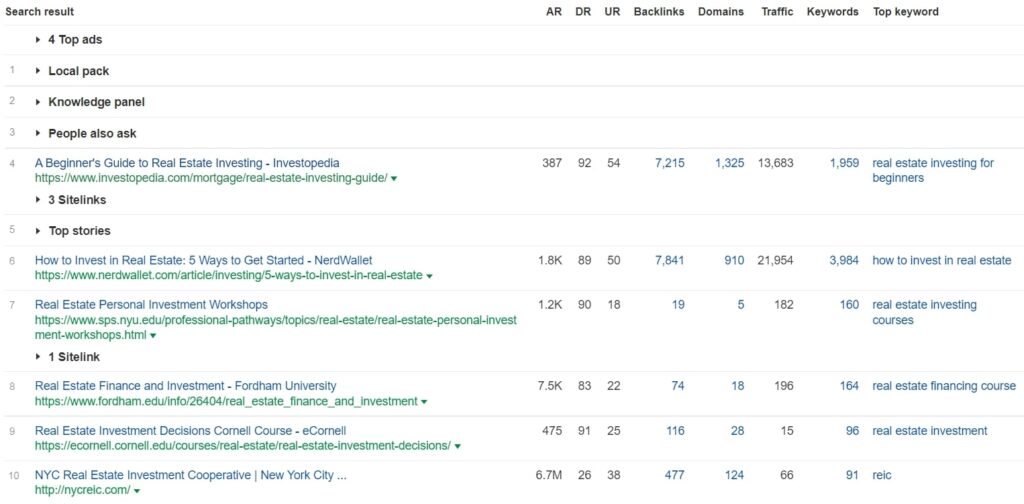Viewport: 1024px width, 504px height.
Task: Click Investopedia traffic value 13,683
Action: tap(776, 163)
